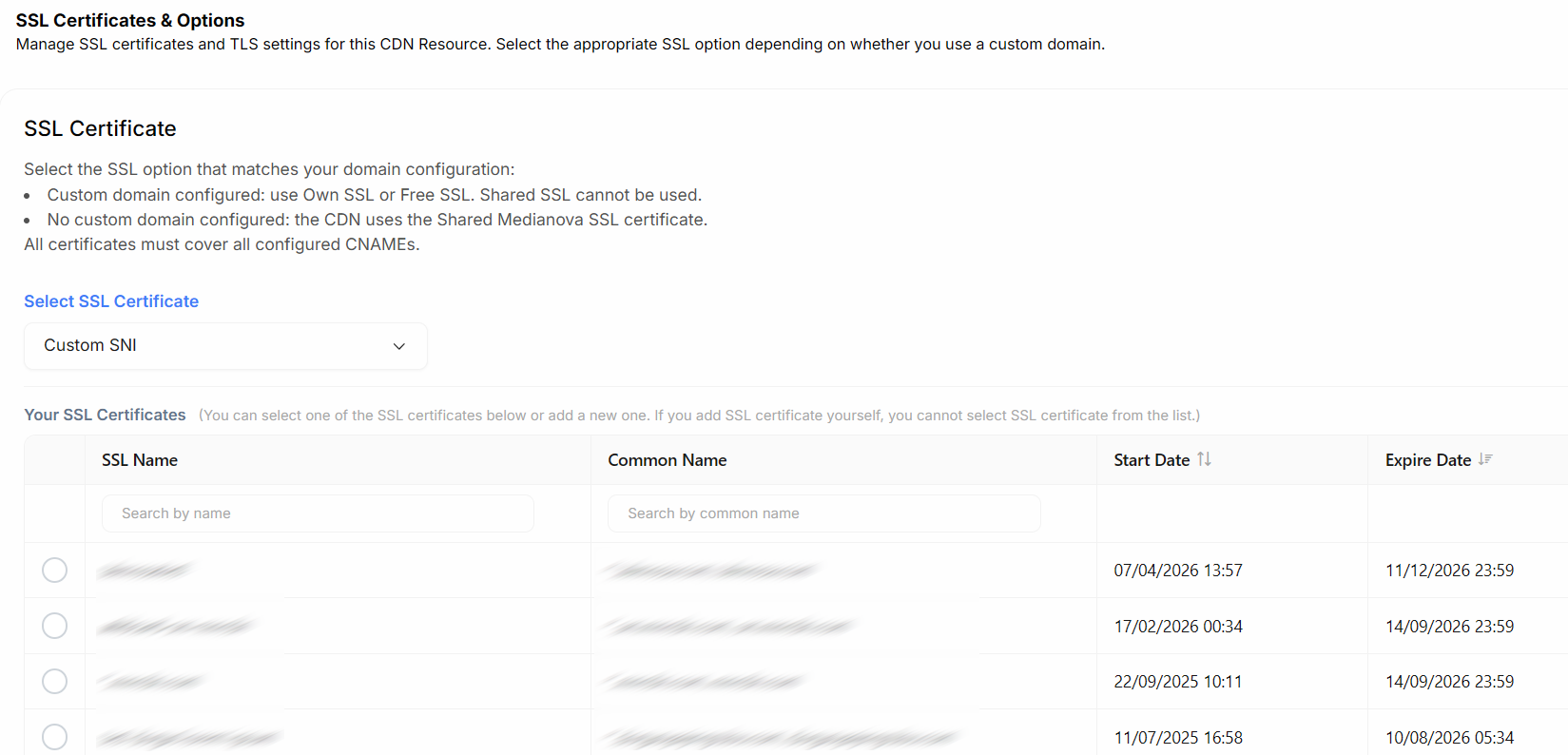The image size is (1568, 755).
Task: Click the Select SSL Certificate label
Action: tap(111, 301)
